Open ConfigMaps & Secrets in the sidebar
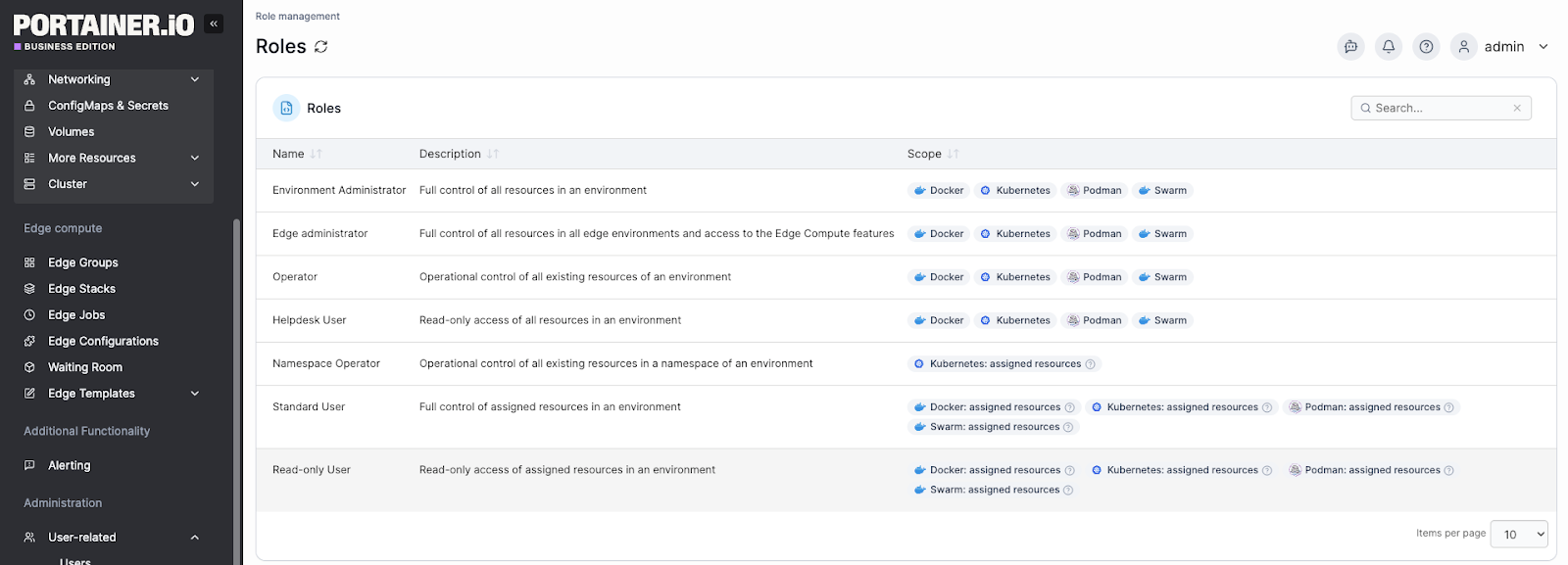 point(108,106)
